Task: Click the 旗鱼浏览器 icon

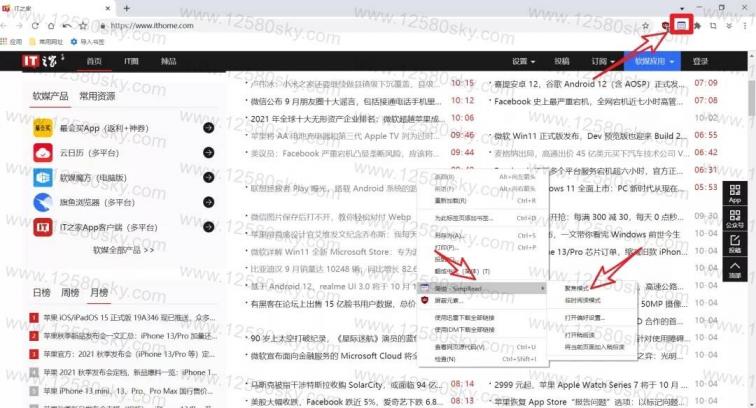Action: (43, 202)
